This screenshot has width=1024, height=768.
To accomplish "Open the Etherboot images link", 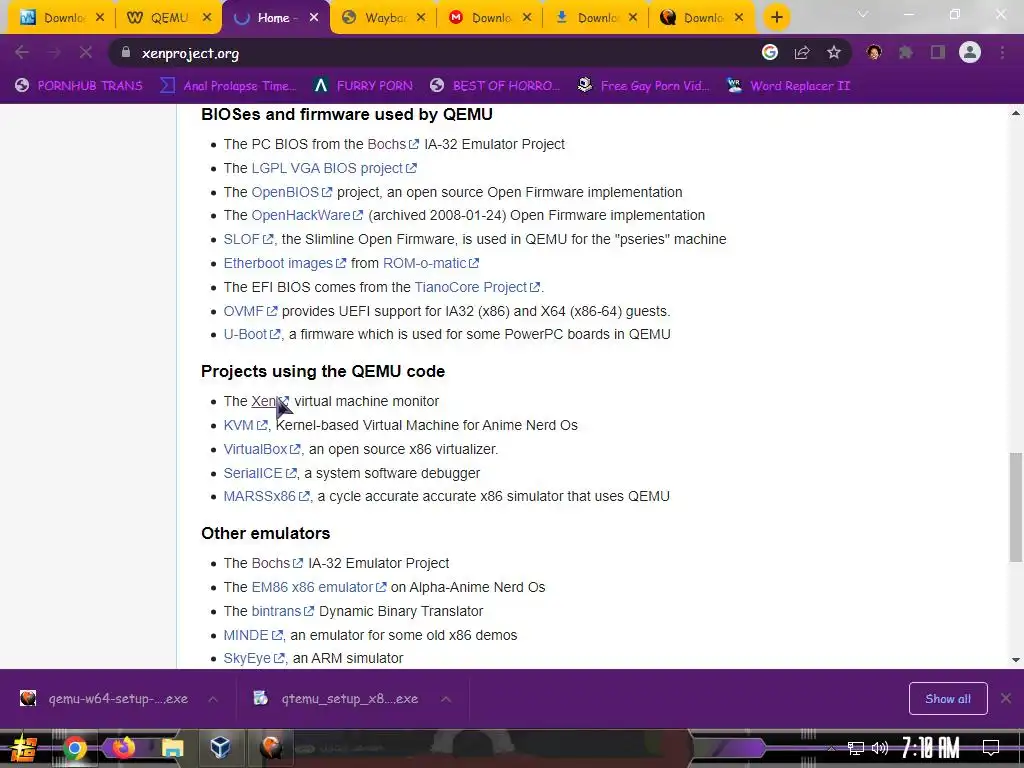I will tap(285, 263).
